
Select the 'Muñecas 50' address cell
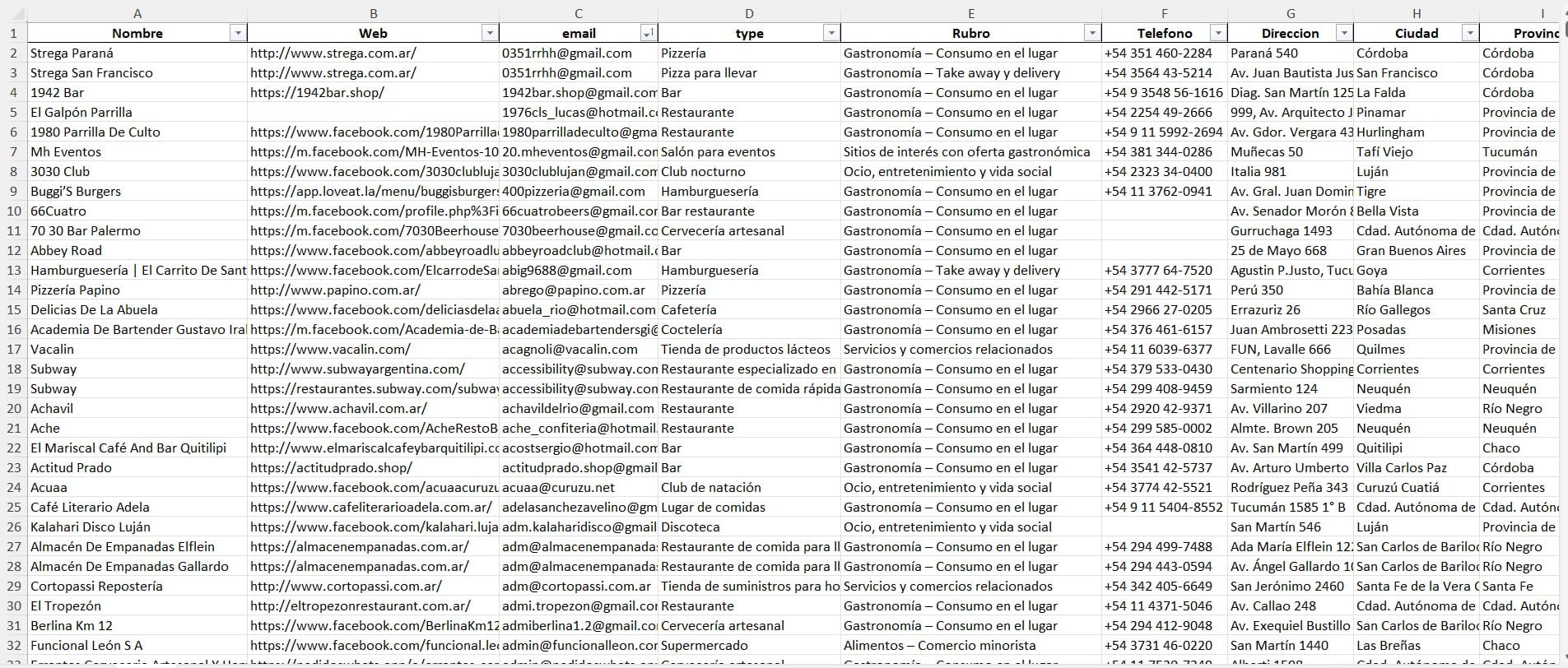point(1291,151)
